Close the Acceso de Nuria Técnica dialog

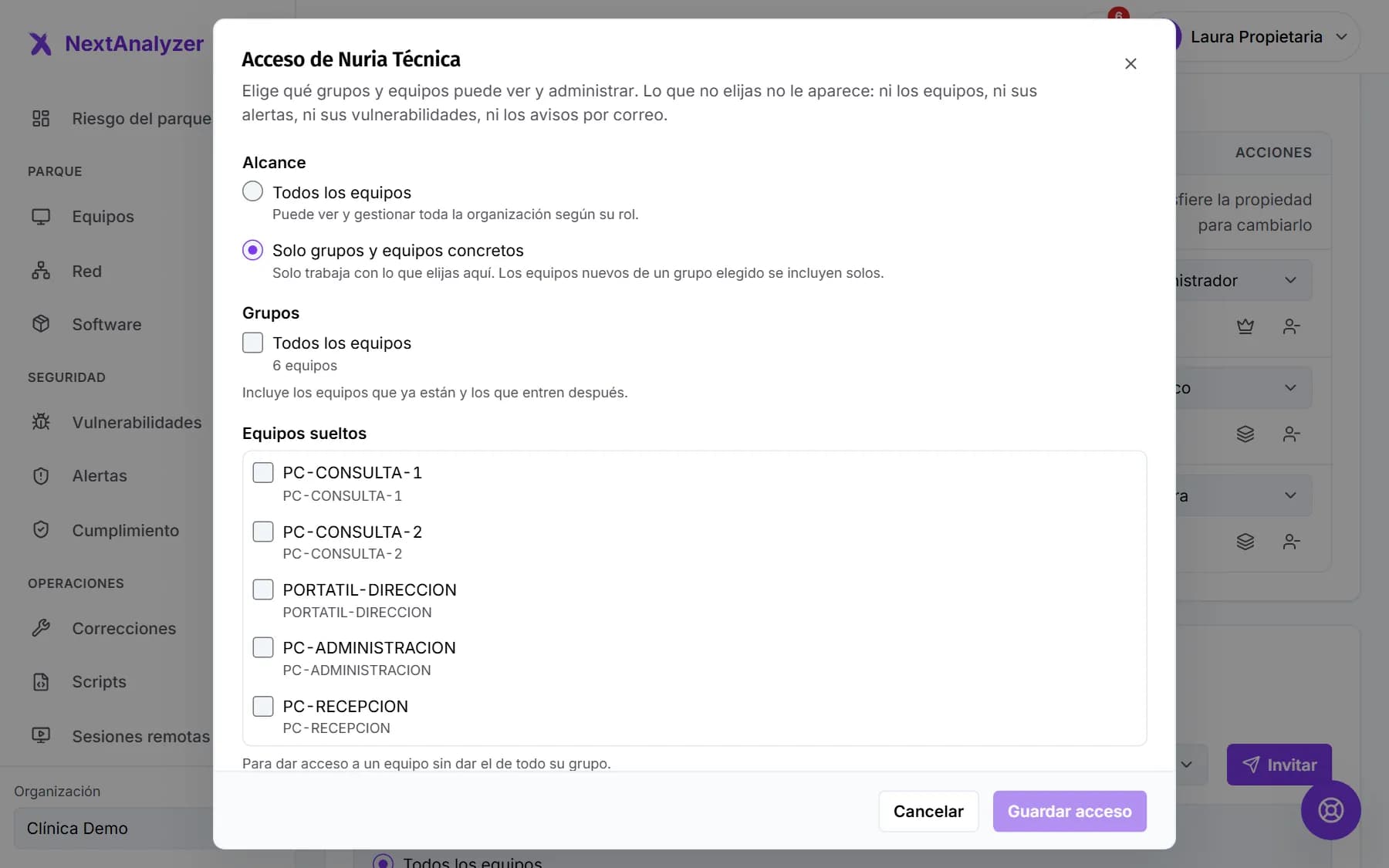tap(1130, 64)
